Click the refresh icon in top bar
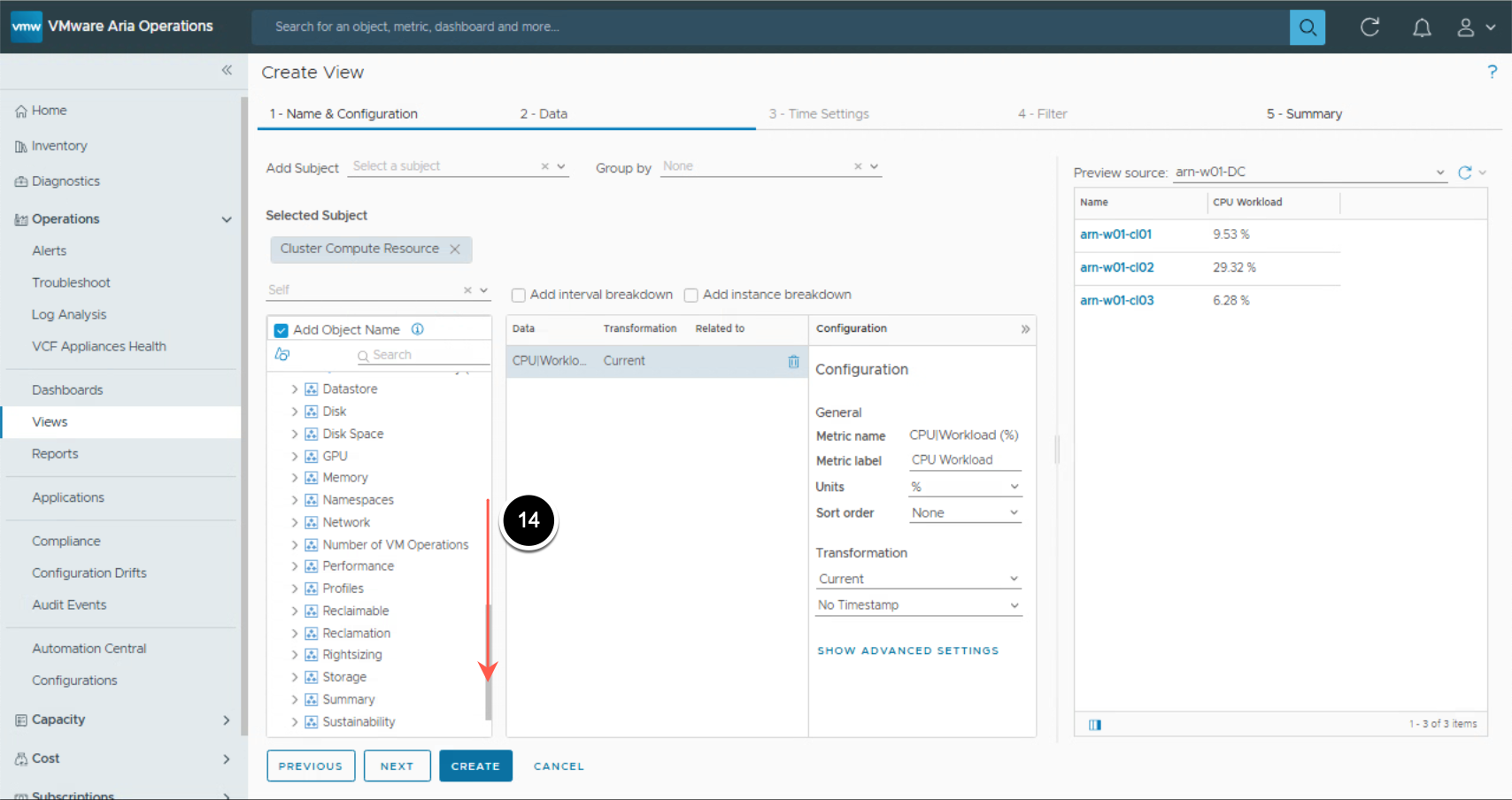The height and width of the screenshot is (800, 1512). coord(1369,27)
